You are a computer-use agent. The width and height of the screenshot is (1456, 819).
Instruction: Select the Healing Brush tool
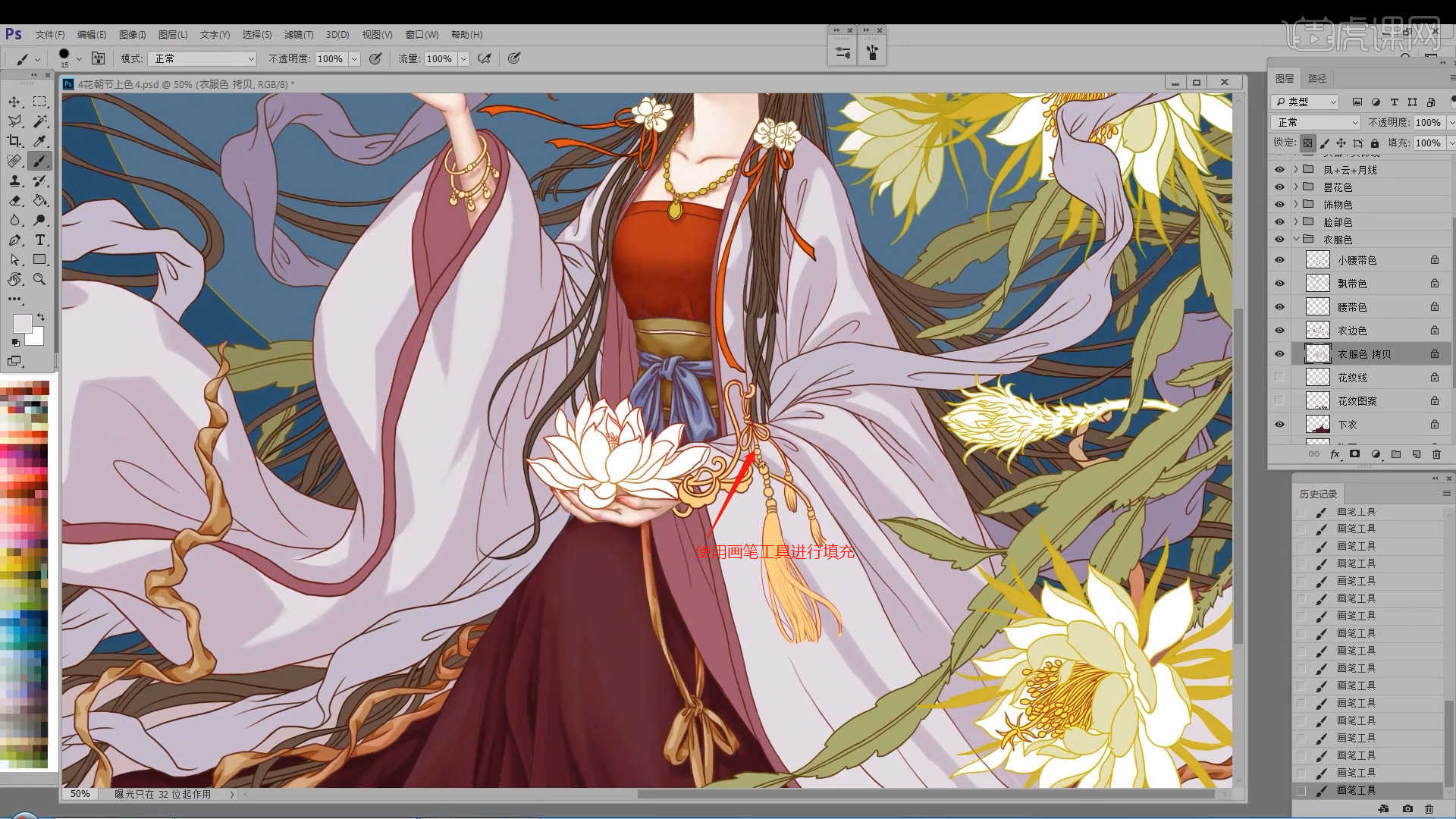click(x=14, y=161)
